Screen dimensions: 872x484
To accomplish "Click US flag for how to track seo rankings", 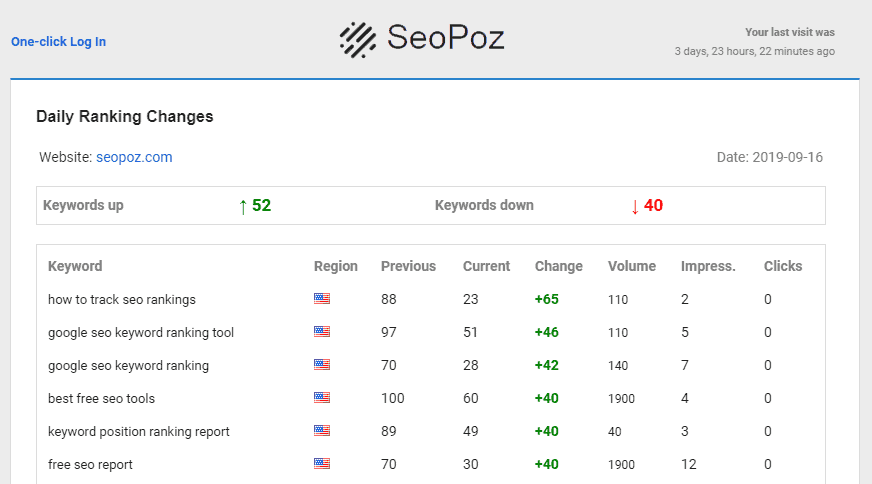I will pos(322,299).
